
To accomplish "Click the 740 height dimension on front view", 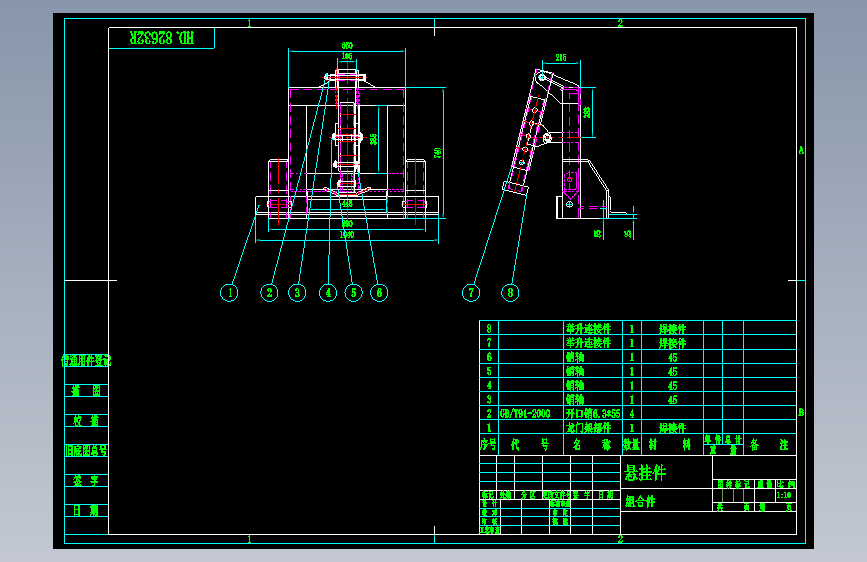I will pyautogui.click(x=437, y=153).
